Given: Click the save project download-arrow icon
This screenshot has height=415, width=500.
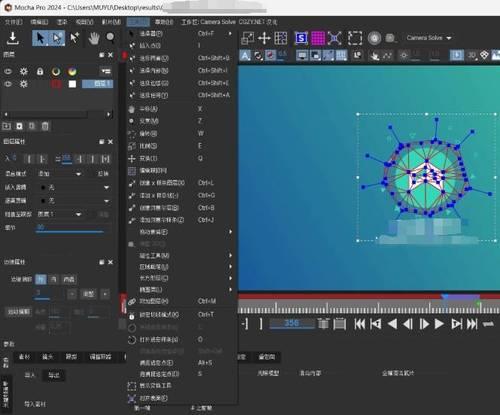Looking at the screenshot, I should coord(13,38).
